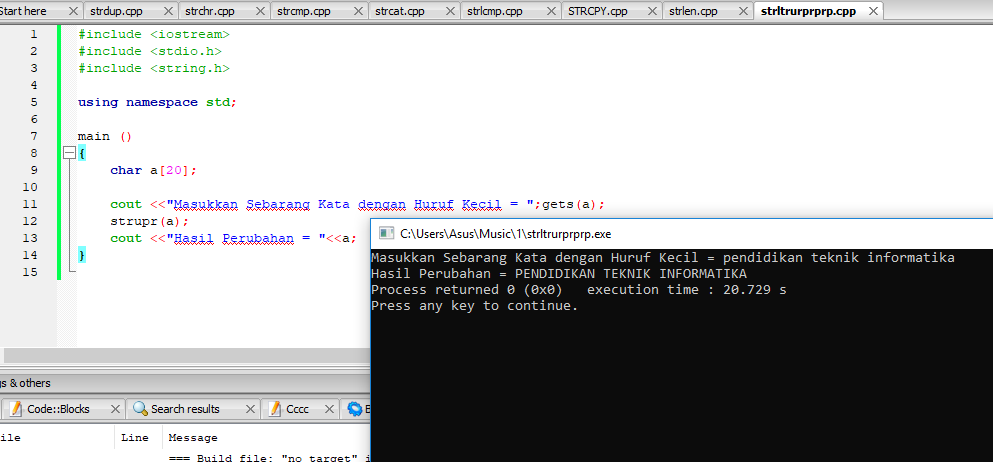
Task: Open the Search results log tab
Action: [x=185, y=409]
